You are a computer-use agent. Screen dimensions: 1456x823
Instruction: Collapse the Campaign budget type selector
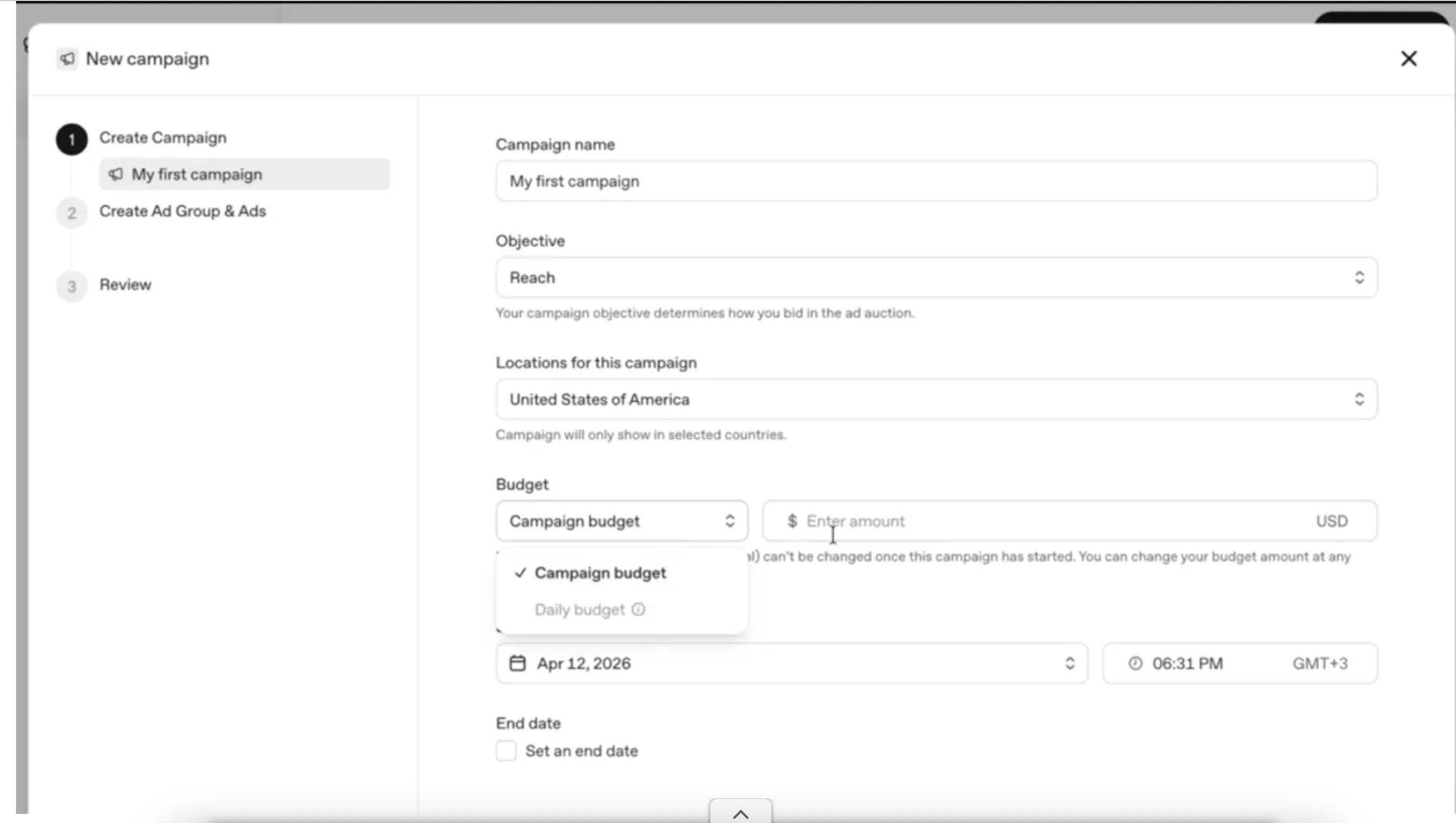(621, 521)
